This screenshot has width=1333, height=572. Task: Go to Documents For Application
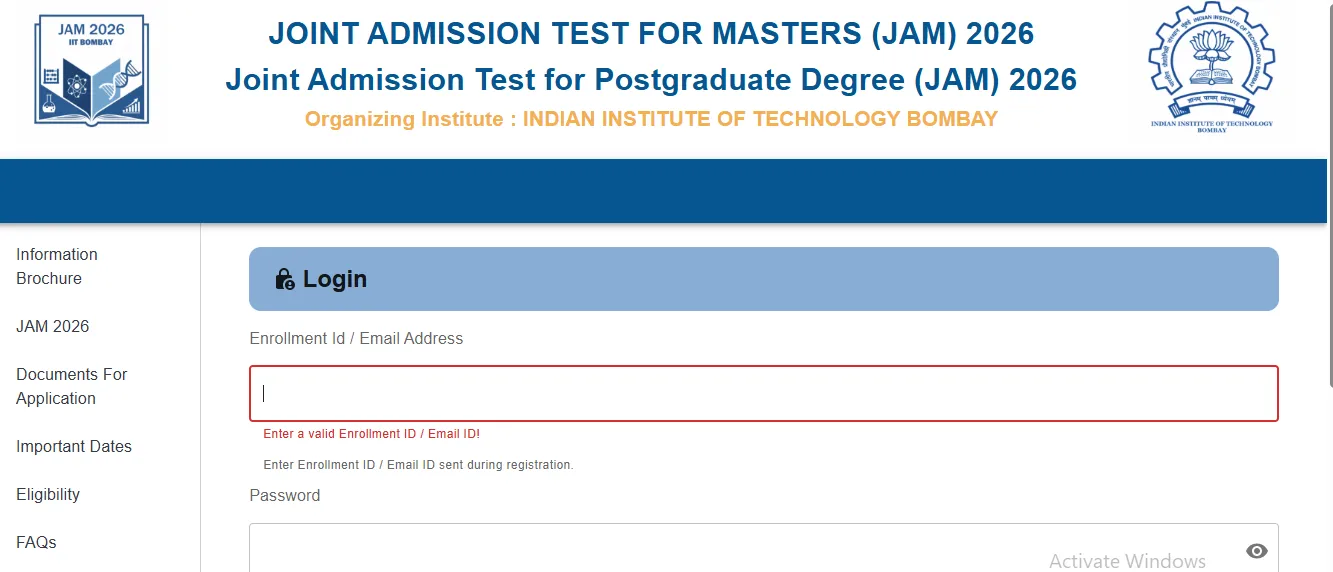pyautogui.click(x=72, y=386)
